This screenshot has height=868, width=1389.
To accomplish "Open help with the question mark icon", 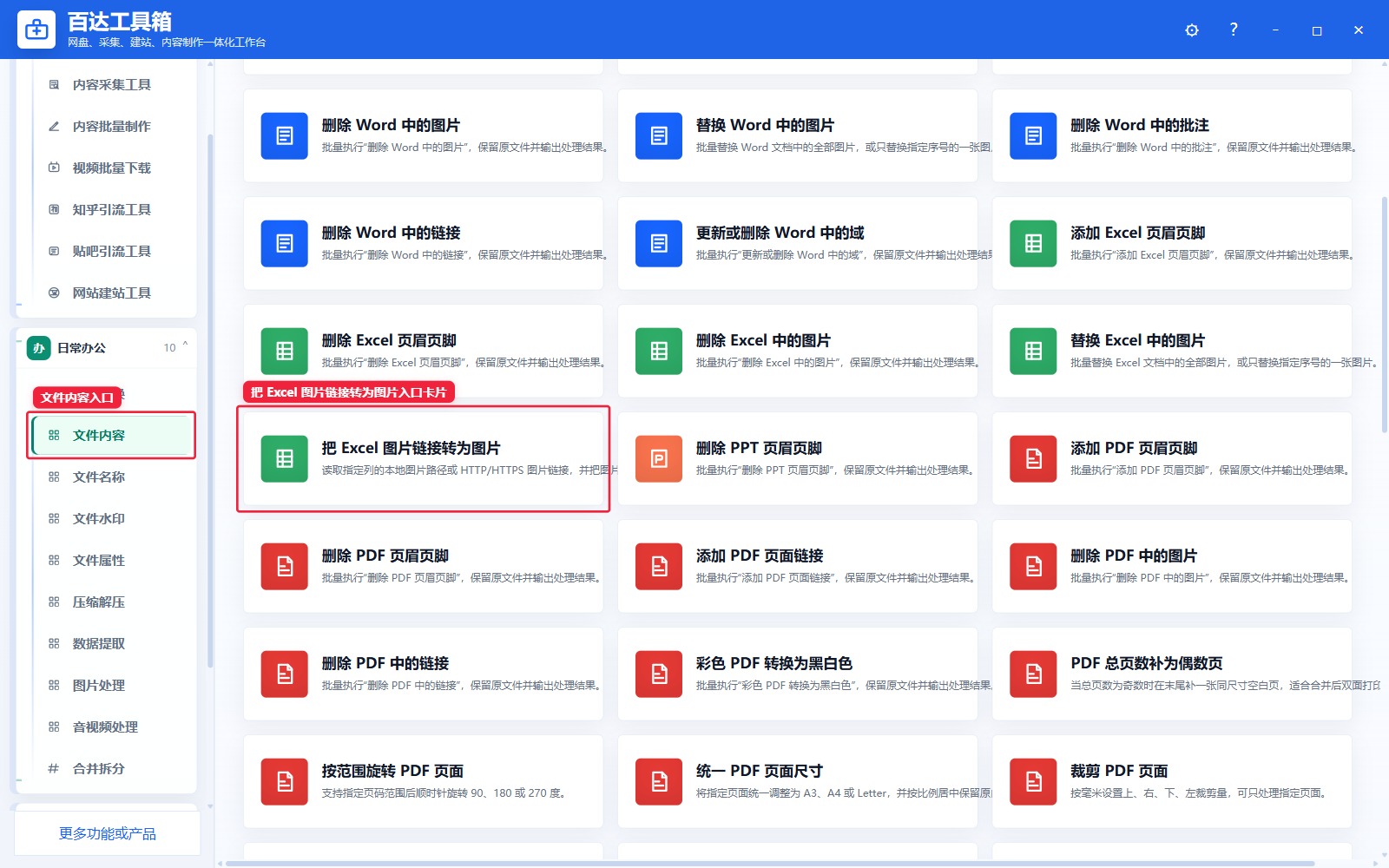I will pyautogui.click(x=1234, y=30).
